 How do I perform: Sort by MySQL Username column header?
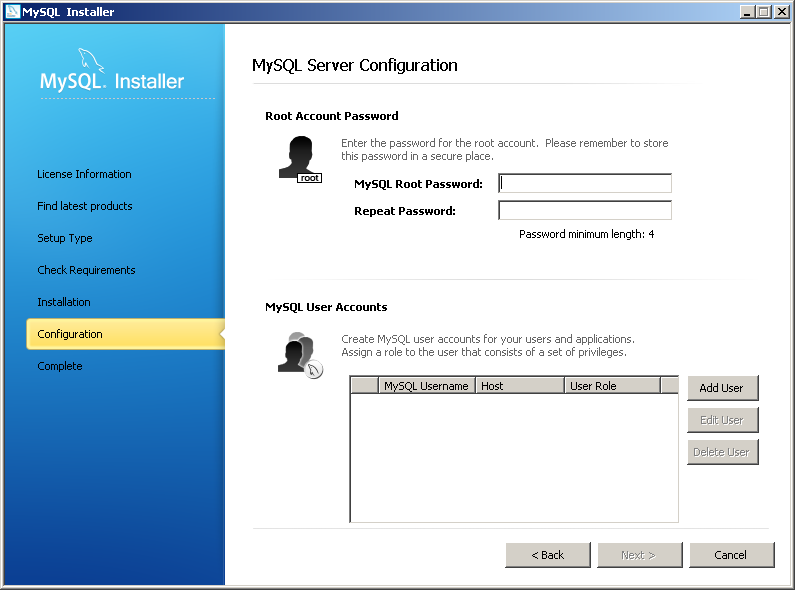click(427, 386)
